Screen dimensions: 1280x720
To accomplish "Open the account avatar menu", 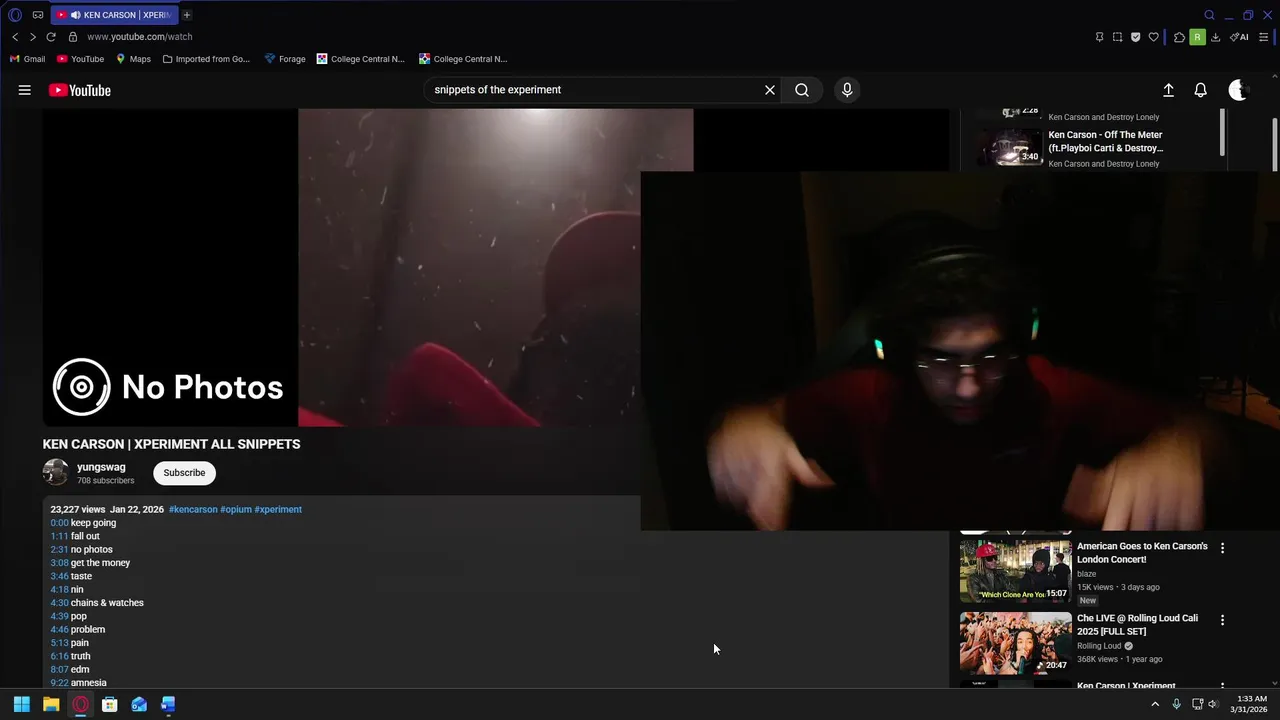I will pos(1238,90).
